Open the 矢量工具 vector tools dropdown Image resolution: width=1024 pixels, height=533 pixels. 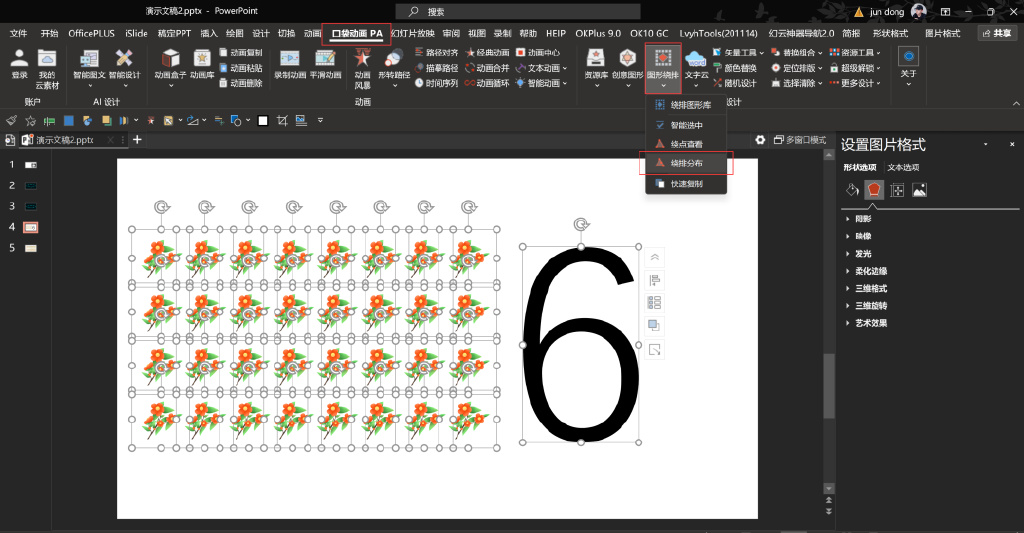(x=738, y=52)
